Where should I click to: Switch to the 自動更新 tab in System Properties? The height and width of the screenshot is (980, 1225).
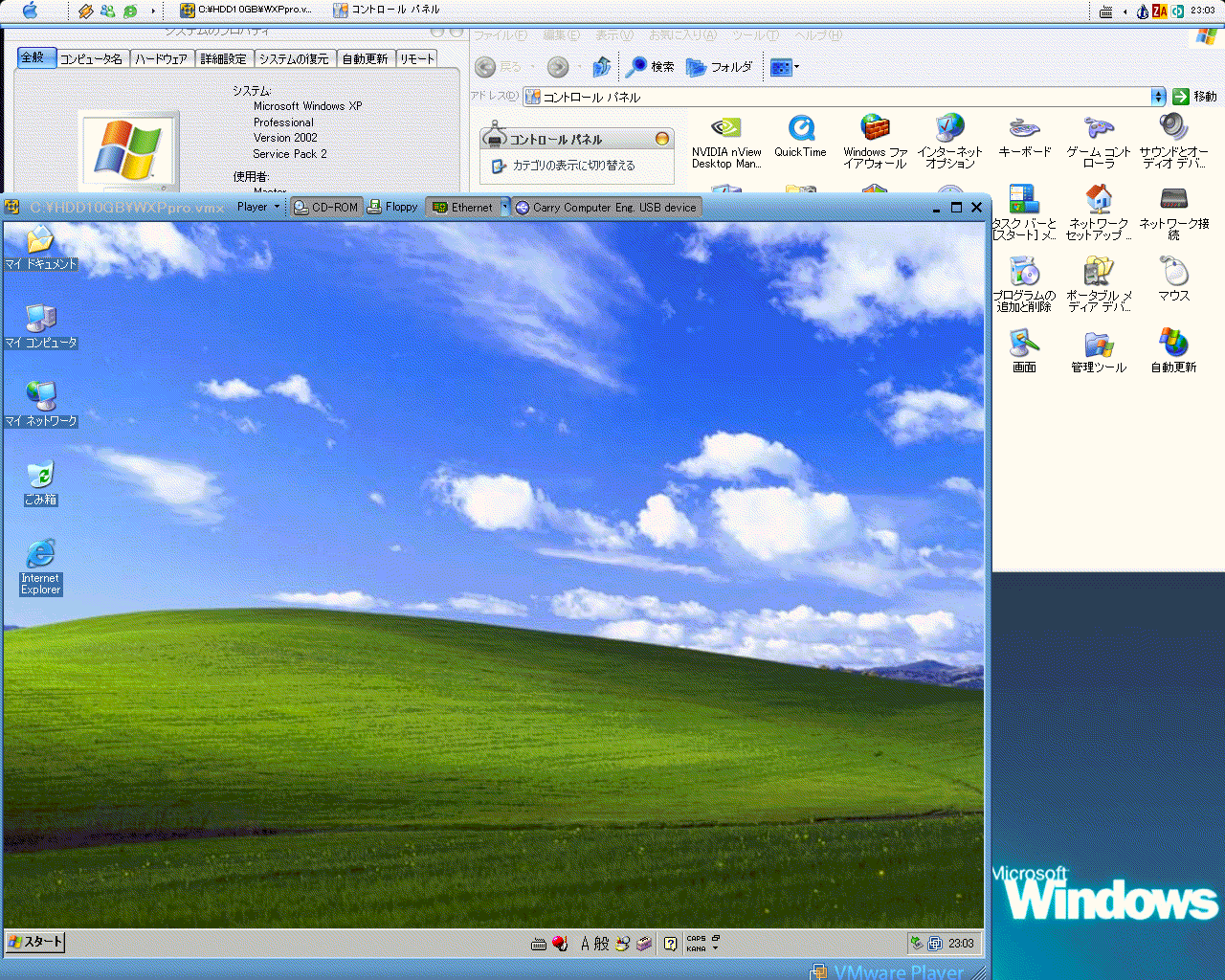365,58
